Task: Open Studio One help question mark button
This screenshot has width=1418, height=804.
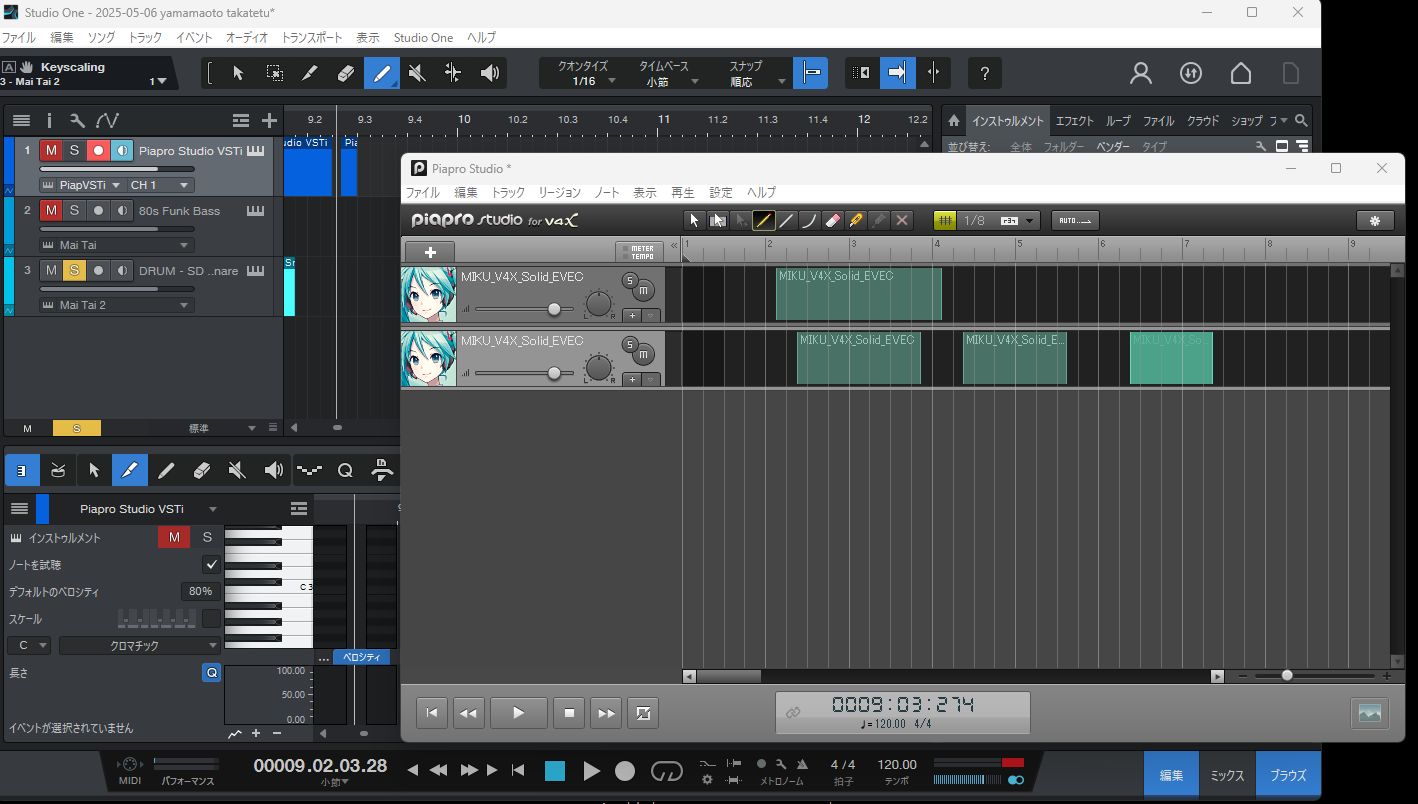Action: pyautogui.click(x=985, y=73)
